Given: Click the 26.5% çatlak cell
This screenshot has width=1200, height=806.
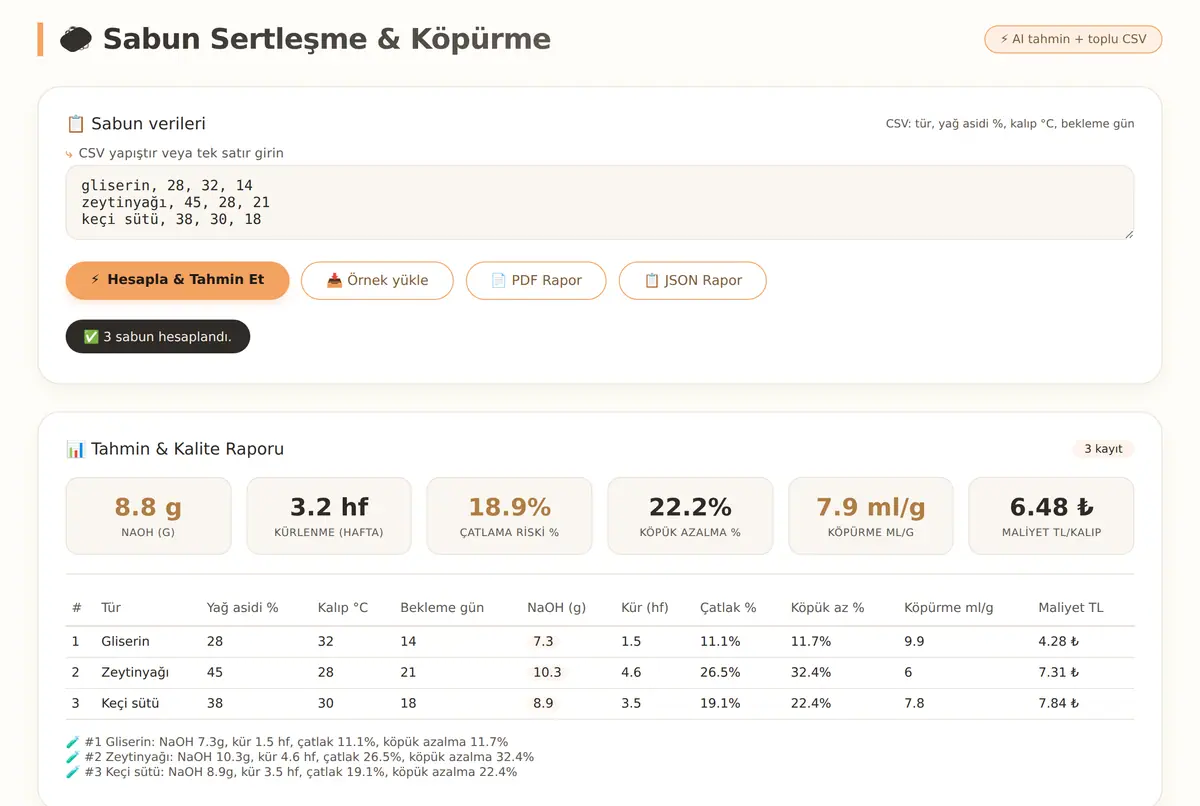Looking at the screenshot, I should point(720,672).
